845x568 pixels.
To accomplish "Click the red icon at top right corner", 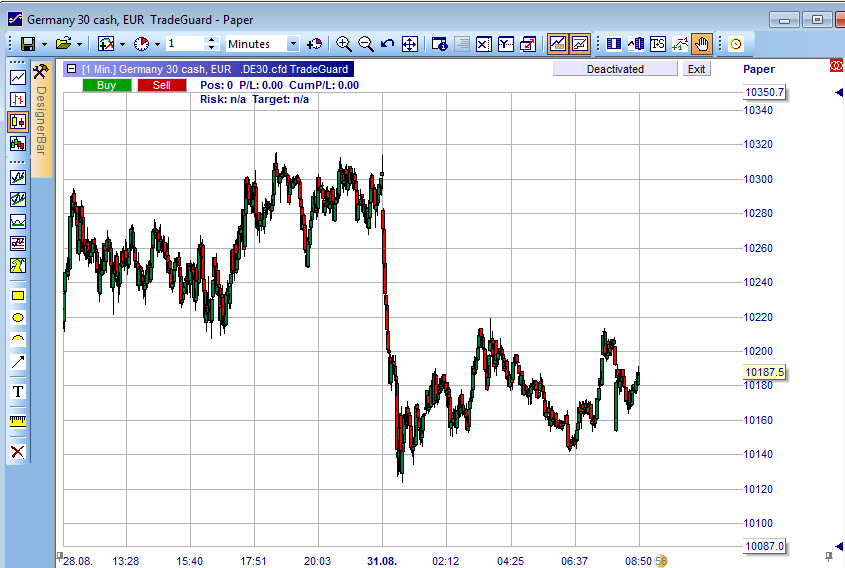I will [x=836, y=66].
